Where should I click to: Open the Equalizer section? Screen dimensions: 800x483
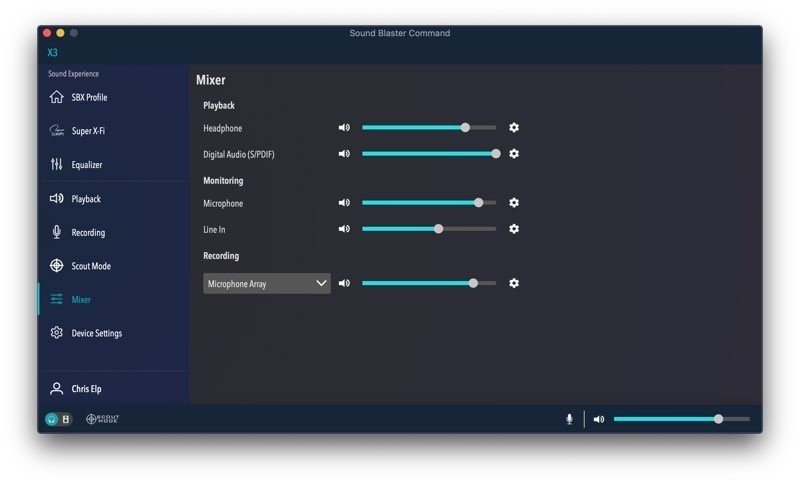[x=86, y=165]
